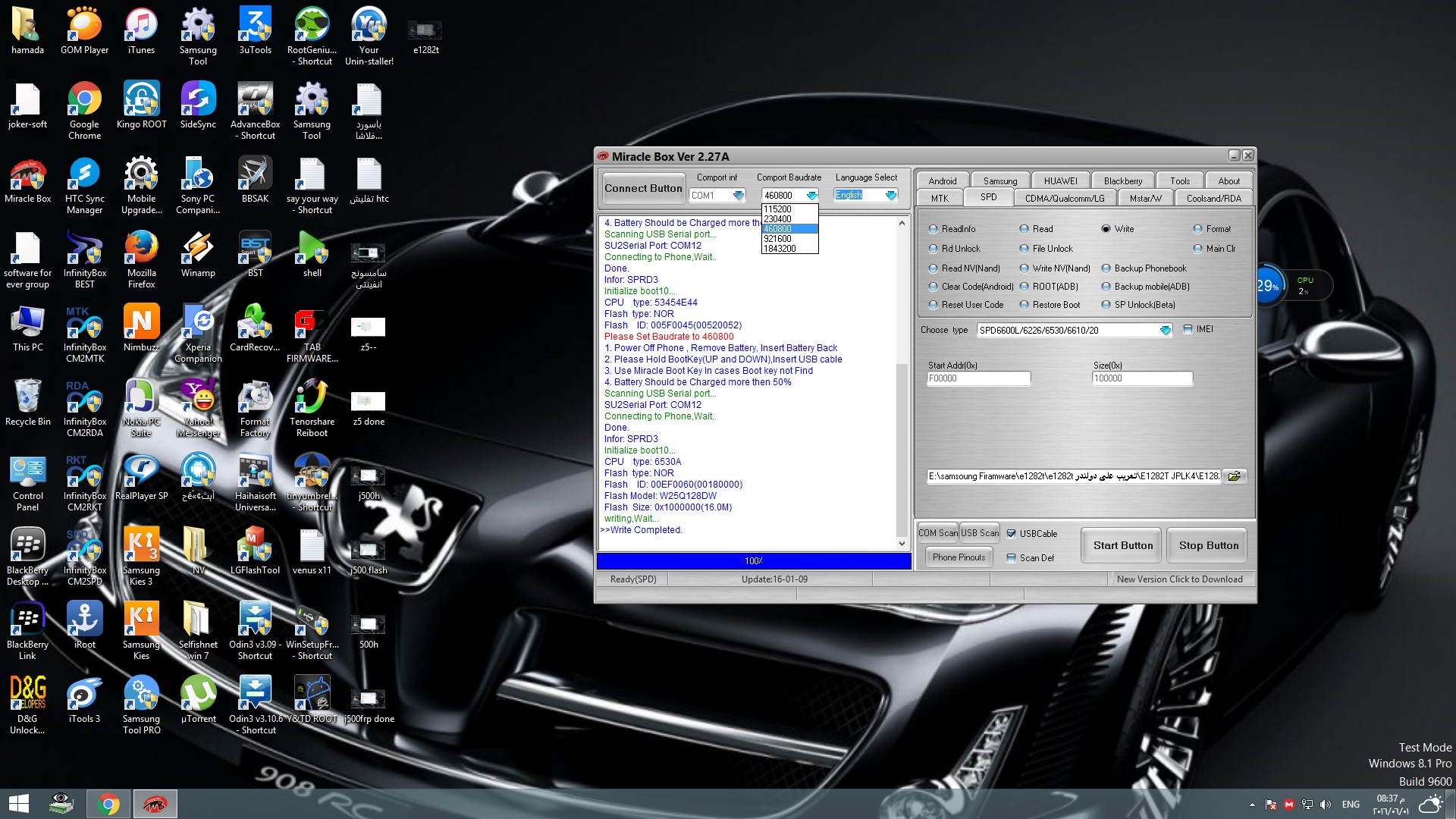Screen dimensions: 1456x819
Task: Open the Nimbuzz desktop icon
Action: click(x=141, y=329)
